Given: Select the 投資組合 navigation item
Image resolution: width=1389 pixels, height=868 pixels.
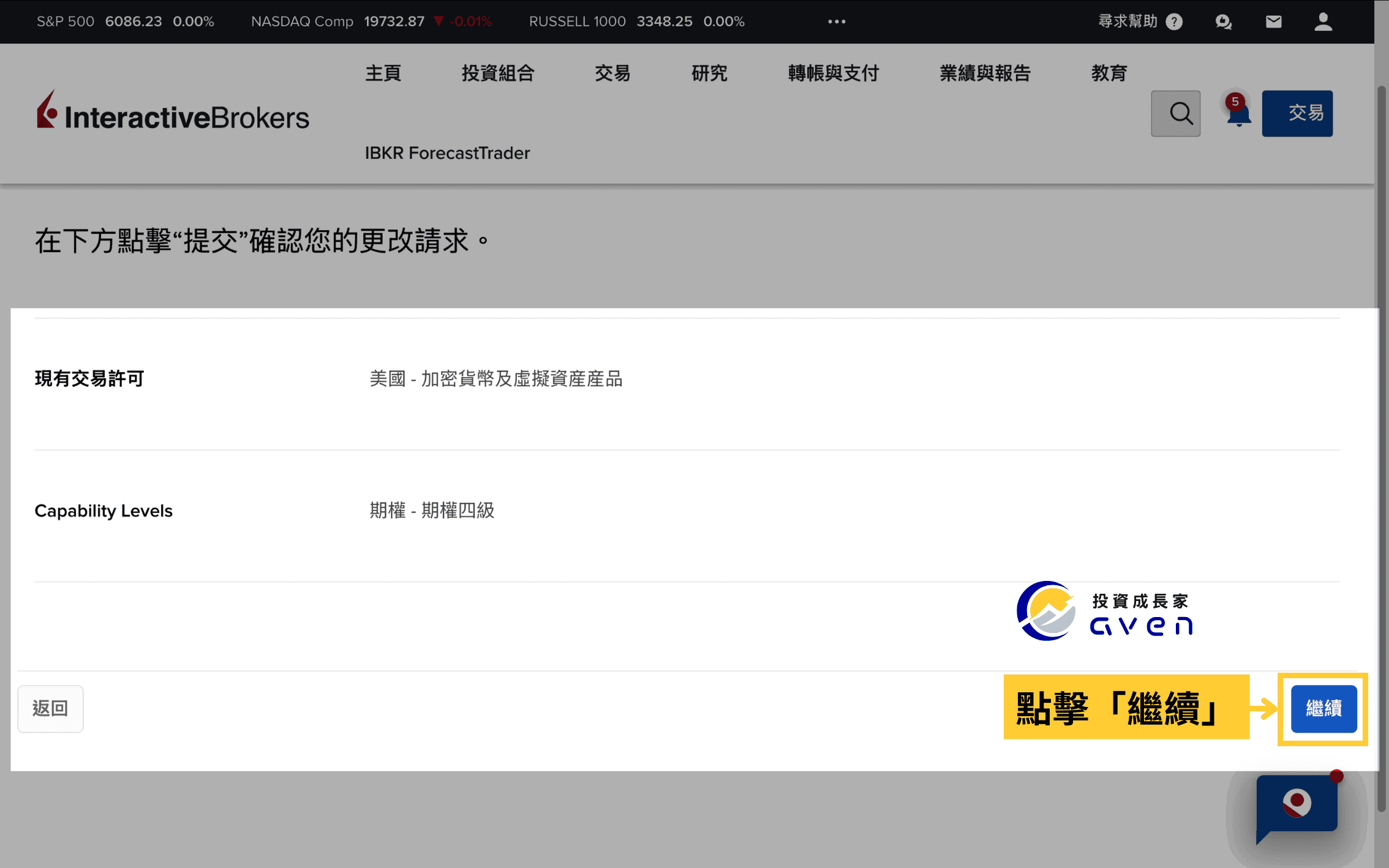Looking at the screenshot, I should point(498,73).
